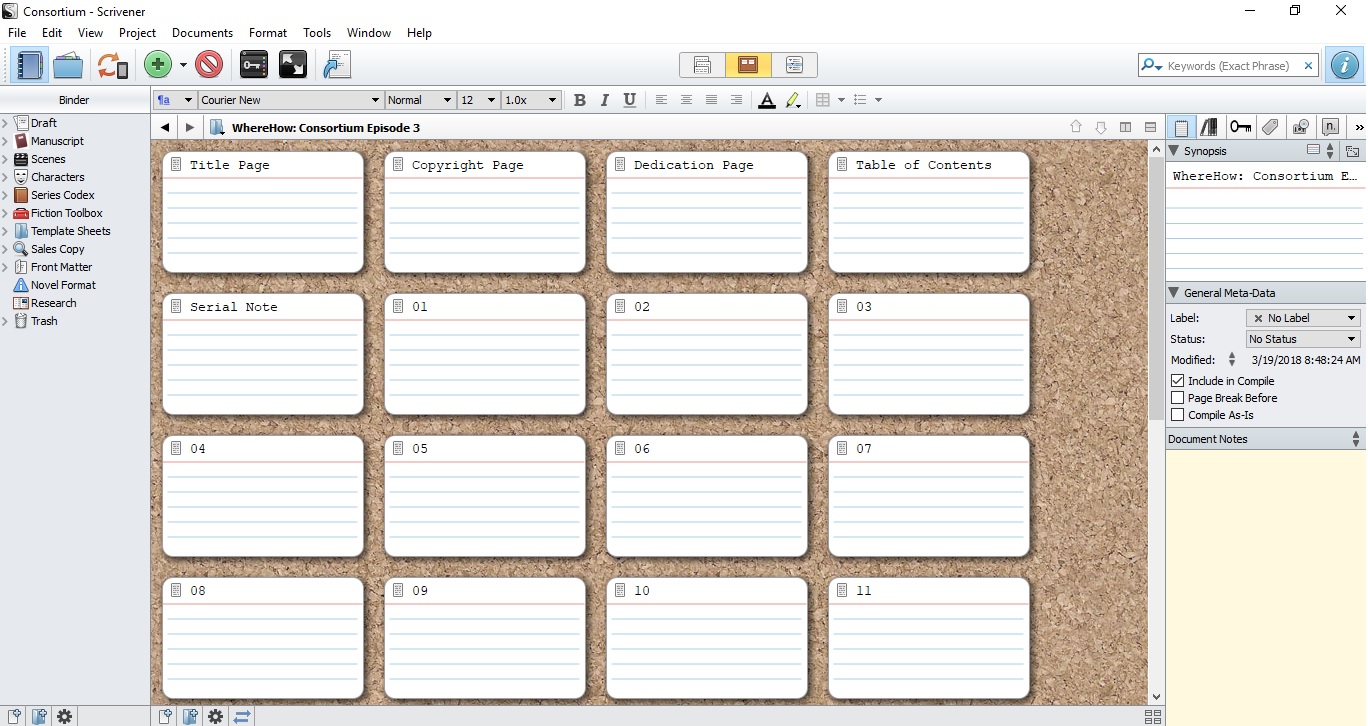Open the References inspector pane

point(1209,127)
